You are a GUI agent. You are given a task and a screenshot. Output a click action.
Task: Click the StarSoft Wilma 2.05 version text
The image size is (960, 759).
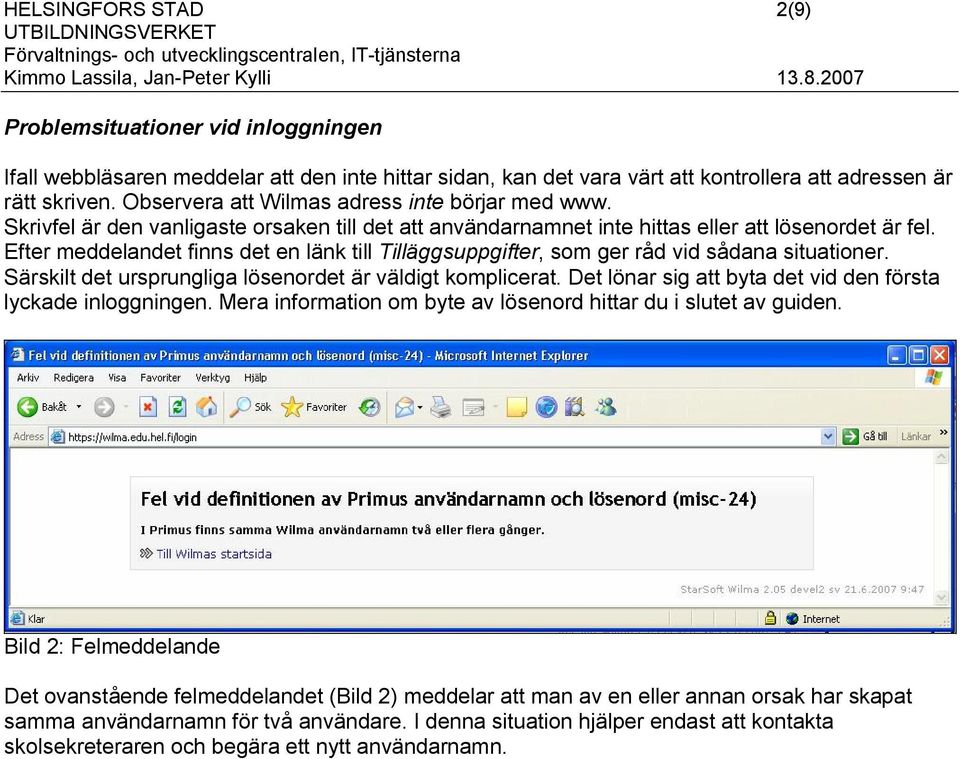coord(801,589)
